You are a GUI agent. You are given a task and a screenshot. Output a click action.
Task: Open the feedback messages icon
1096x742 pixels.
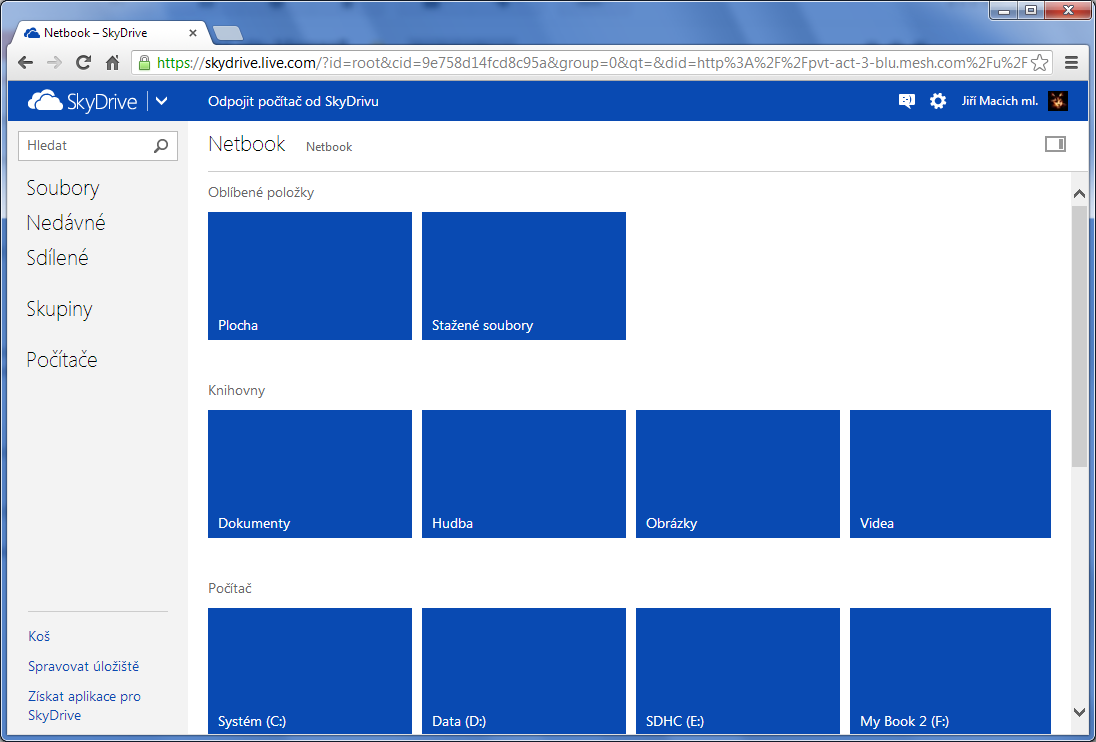(x=907, y=101)
